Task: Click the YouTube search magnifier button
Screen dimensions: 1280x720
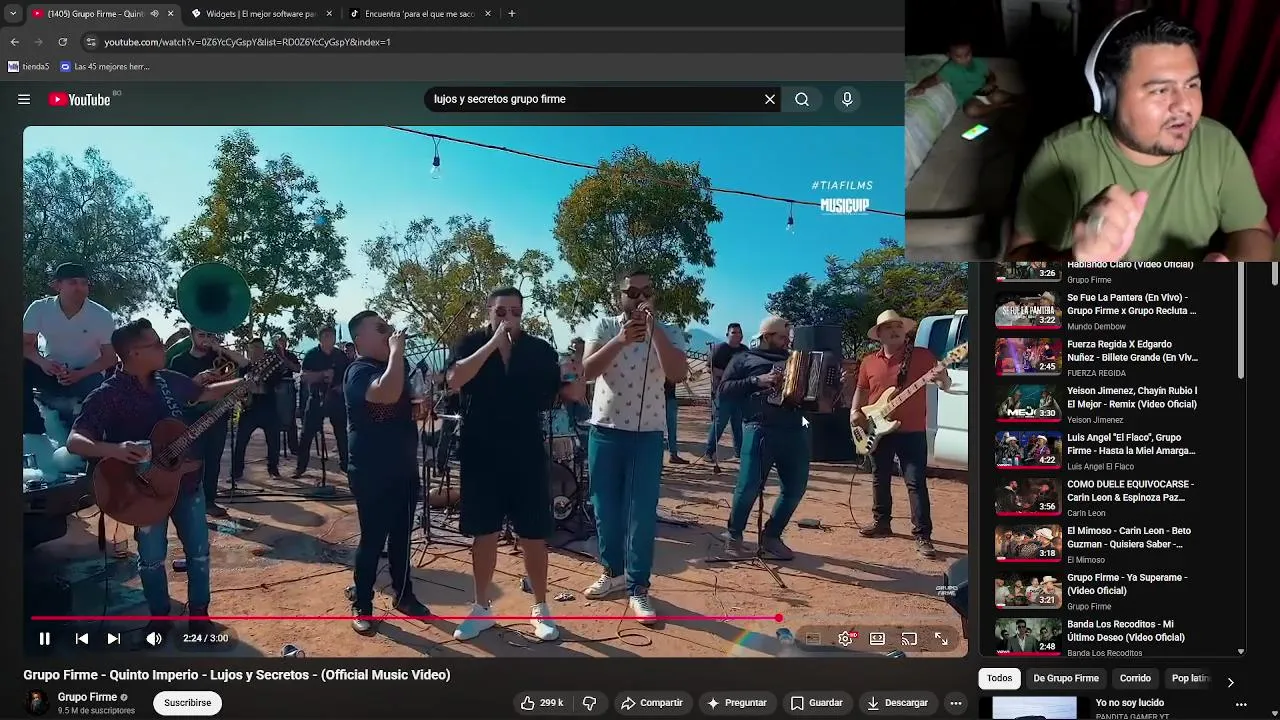Action: pos(802,99)
